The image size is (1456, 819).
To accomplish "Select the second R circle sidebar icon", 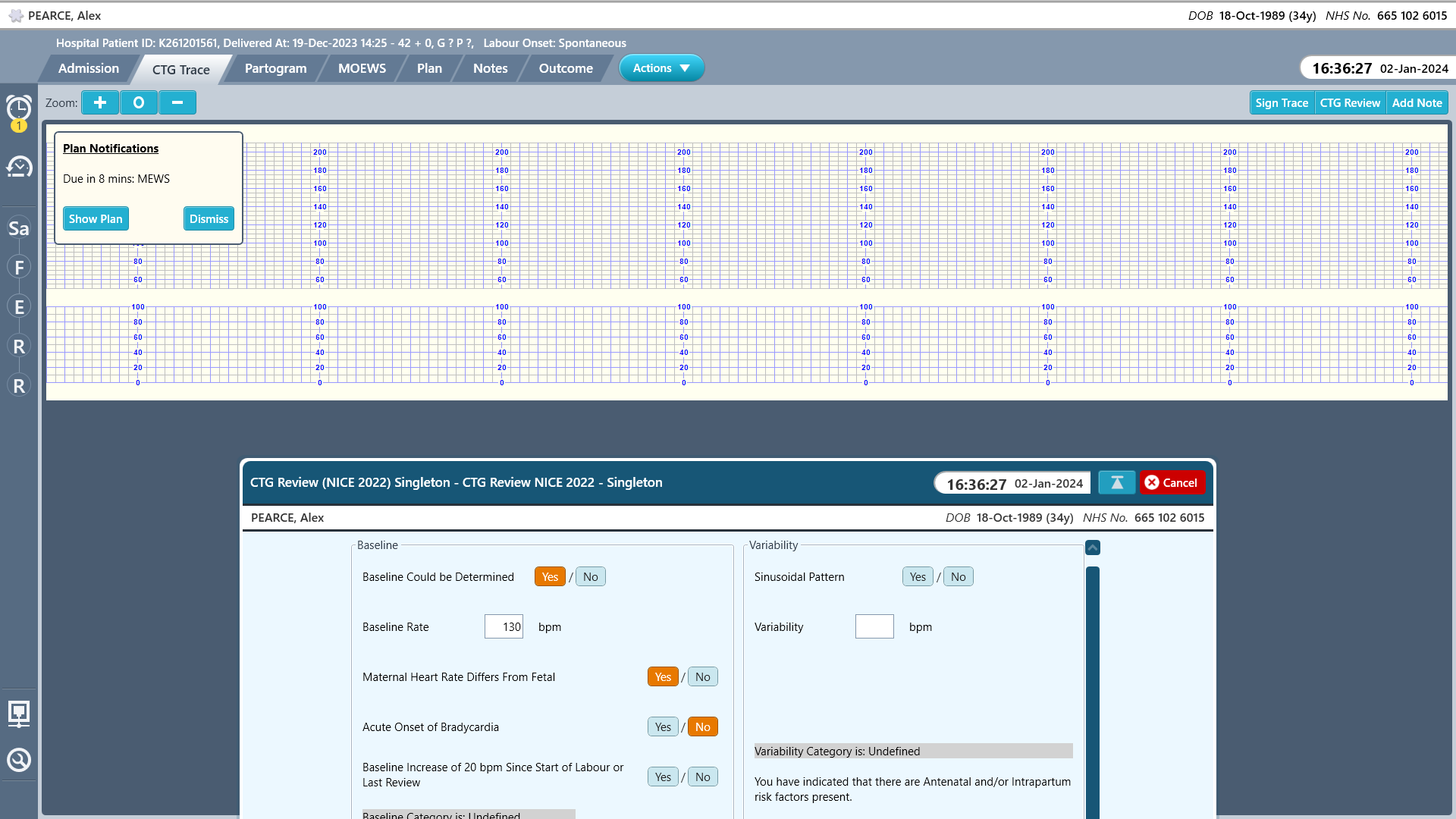I will (19, 386).
